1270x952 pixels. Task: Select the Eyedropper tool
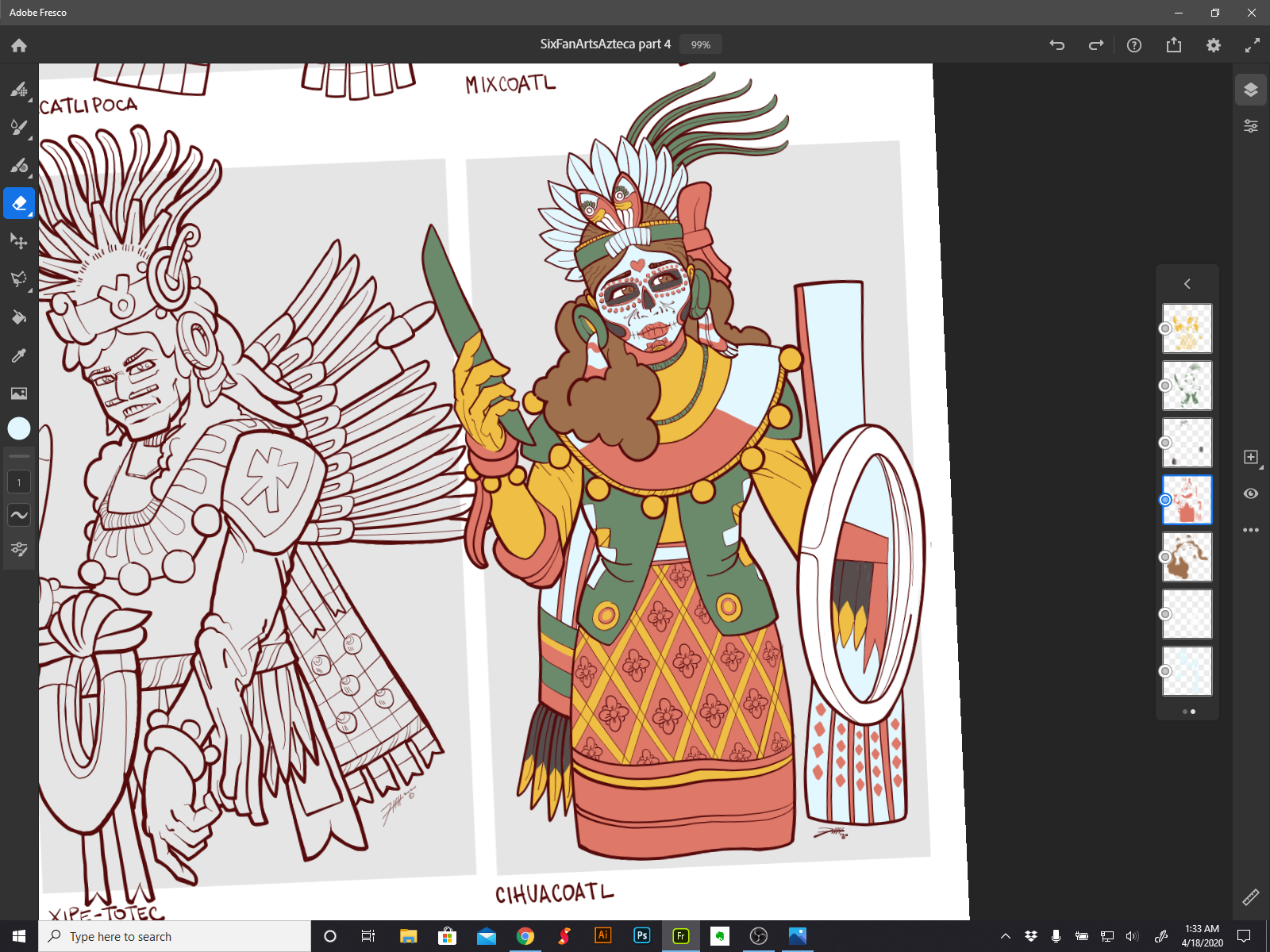click(19, 355)
